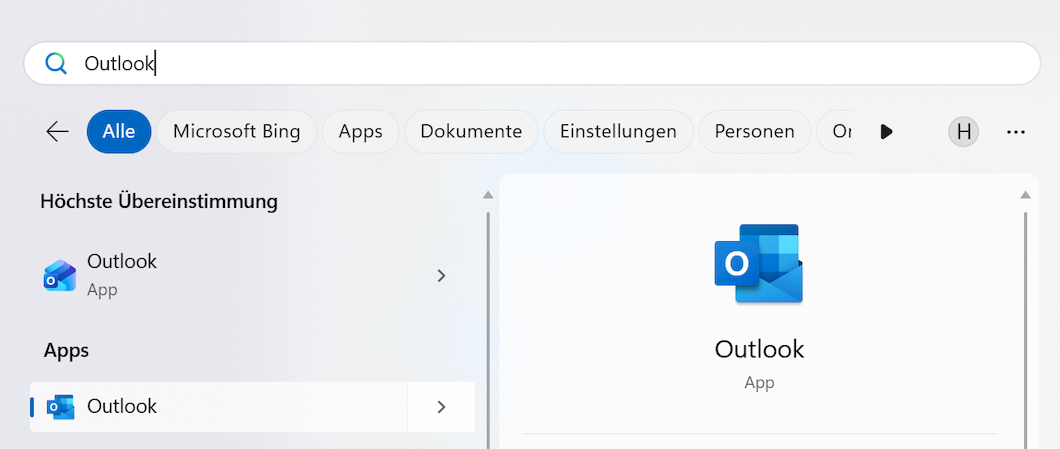Click the large Outlook icon in preview

[759, 264]
